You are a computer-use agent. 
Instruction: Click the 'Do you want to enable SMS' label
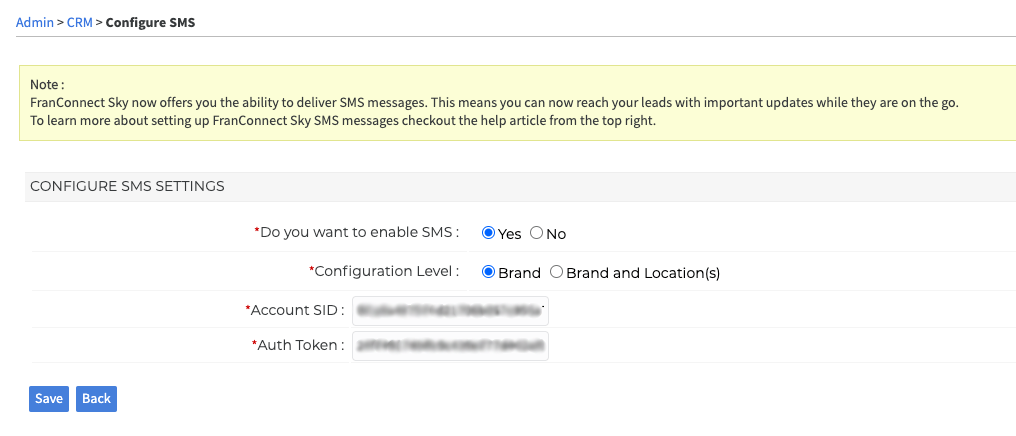coord(357,233)
